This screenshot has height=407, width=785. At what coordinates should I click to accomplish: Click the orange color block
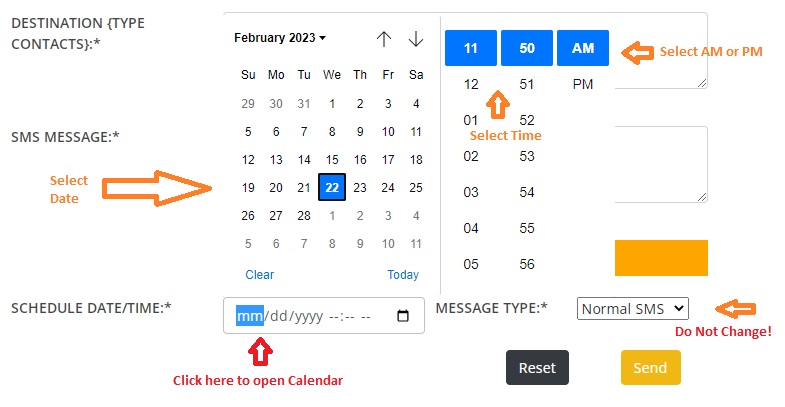tap(661, 258)
